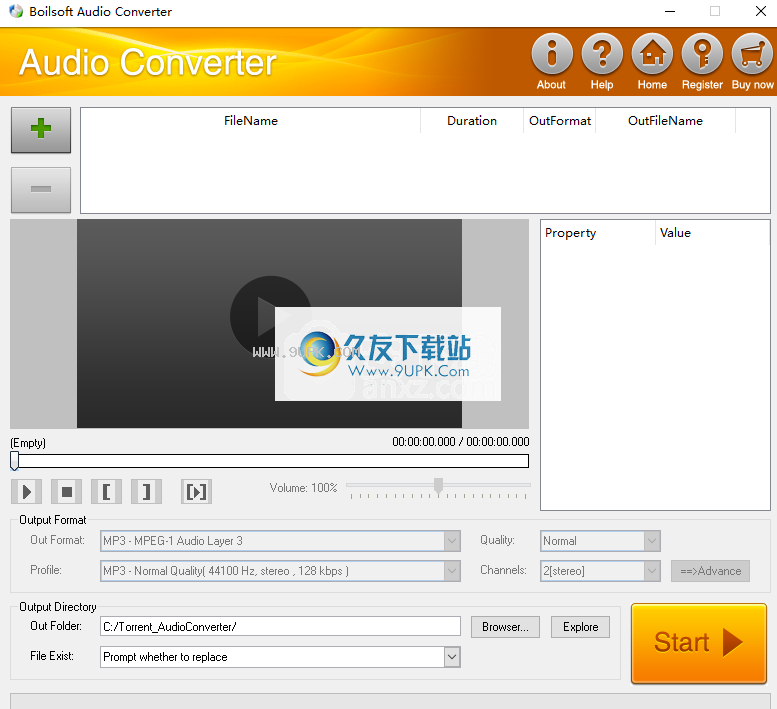
Task: Click the FileName column header
Action: [x=251, y=121]
